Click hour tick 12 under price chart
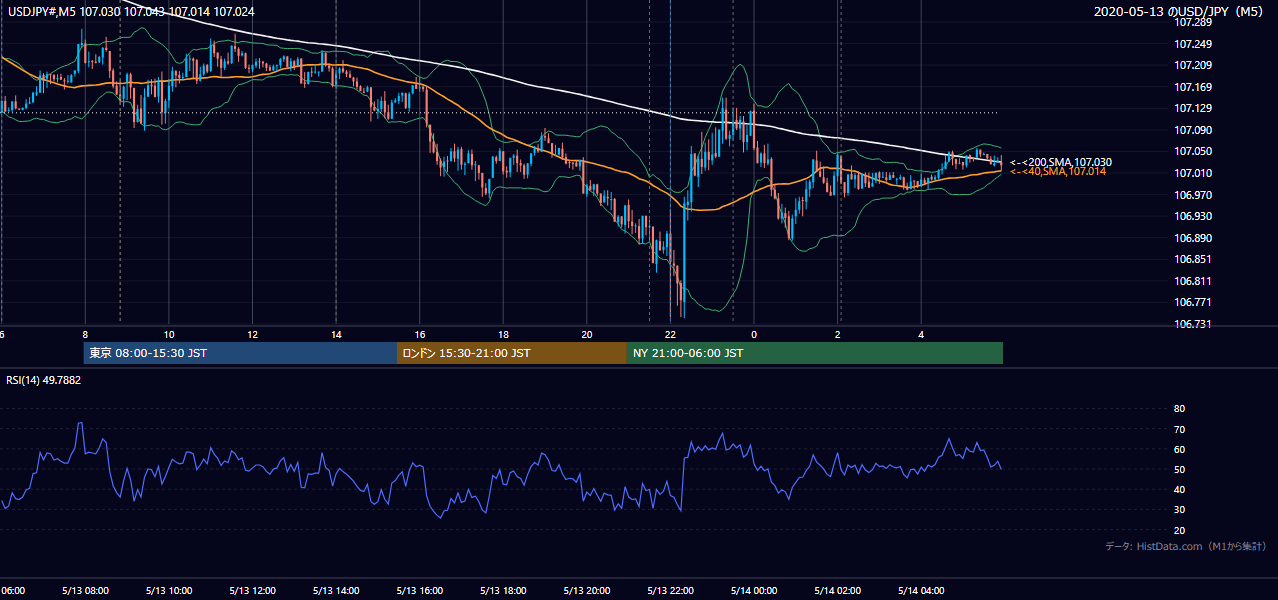 [252, 335]
